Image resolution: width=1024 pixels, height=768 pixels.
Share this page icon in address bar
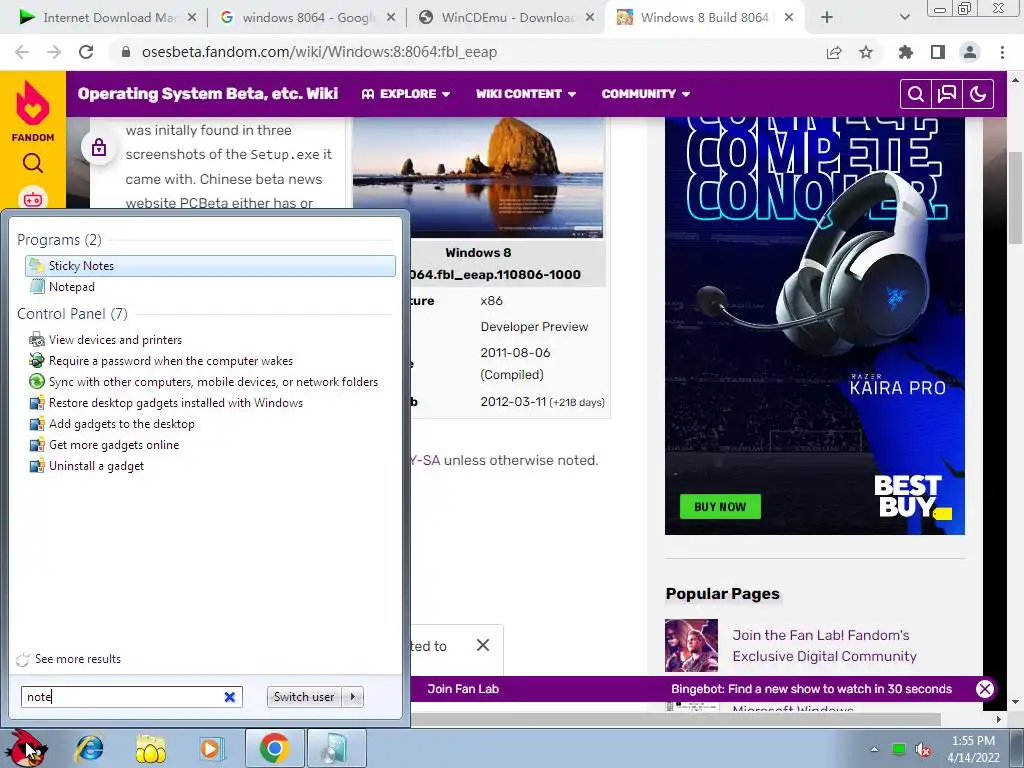(834, 52)
